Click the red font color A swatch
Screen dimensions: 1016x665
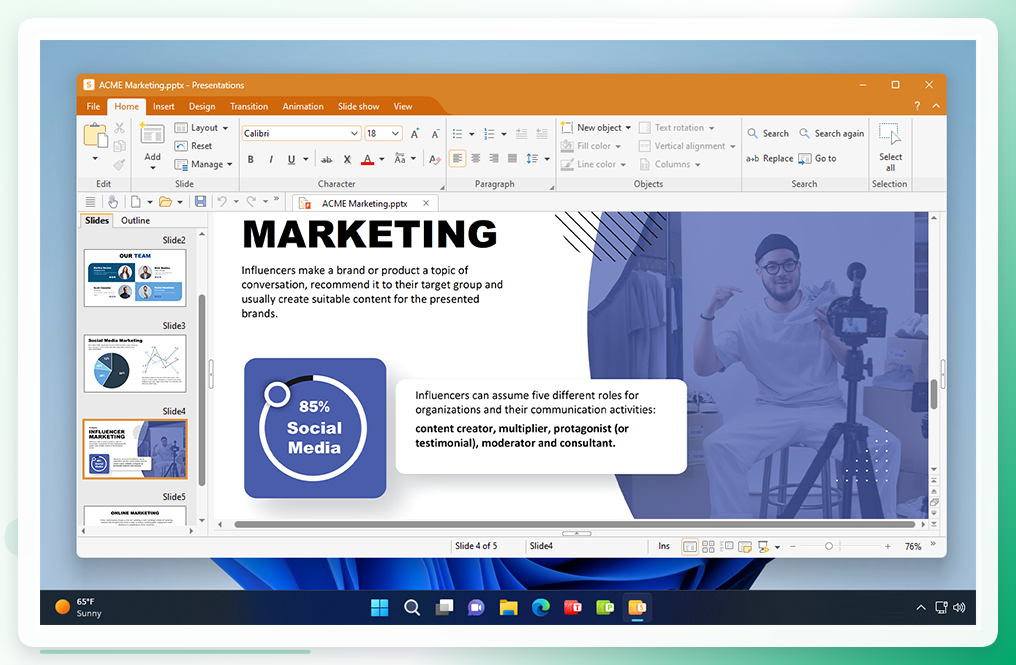pyautogui.click(x=367, y=159)
